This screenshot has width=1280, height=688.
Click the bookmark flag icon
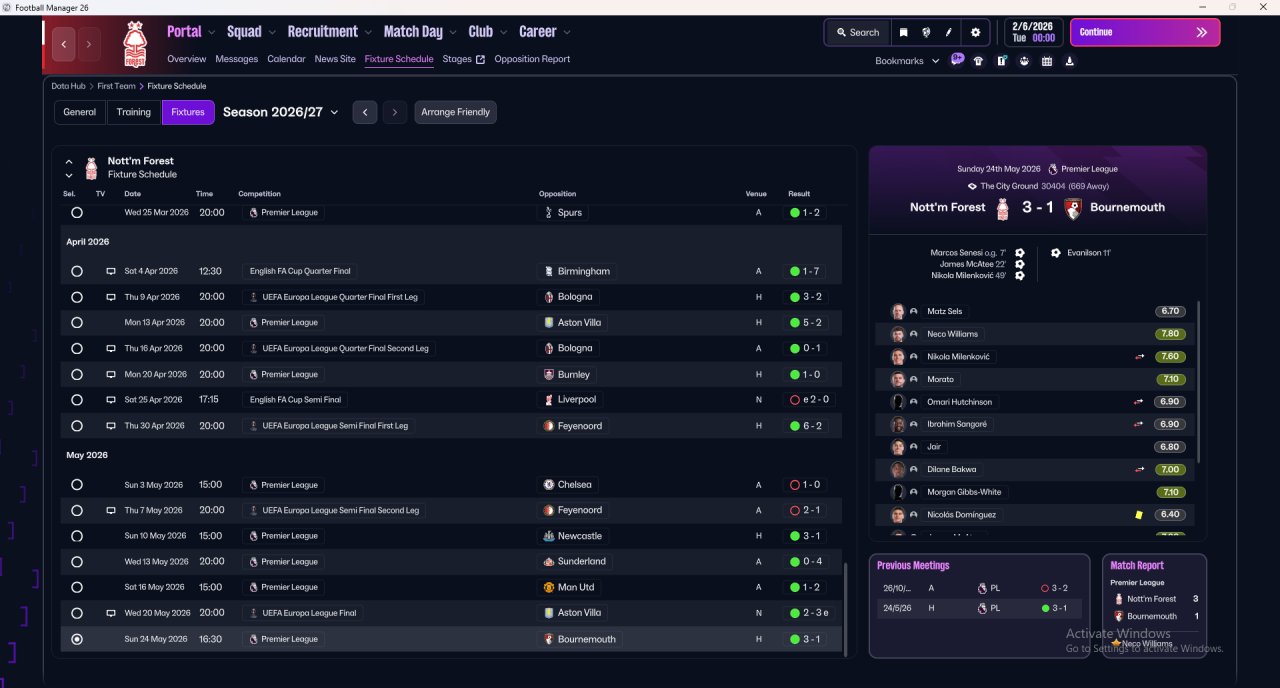coord(903,32)
